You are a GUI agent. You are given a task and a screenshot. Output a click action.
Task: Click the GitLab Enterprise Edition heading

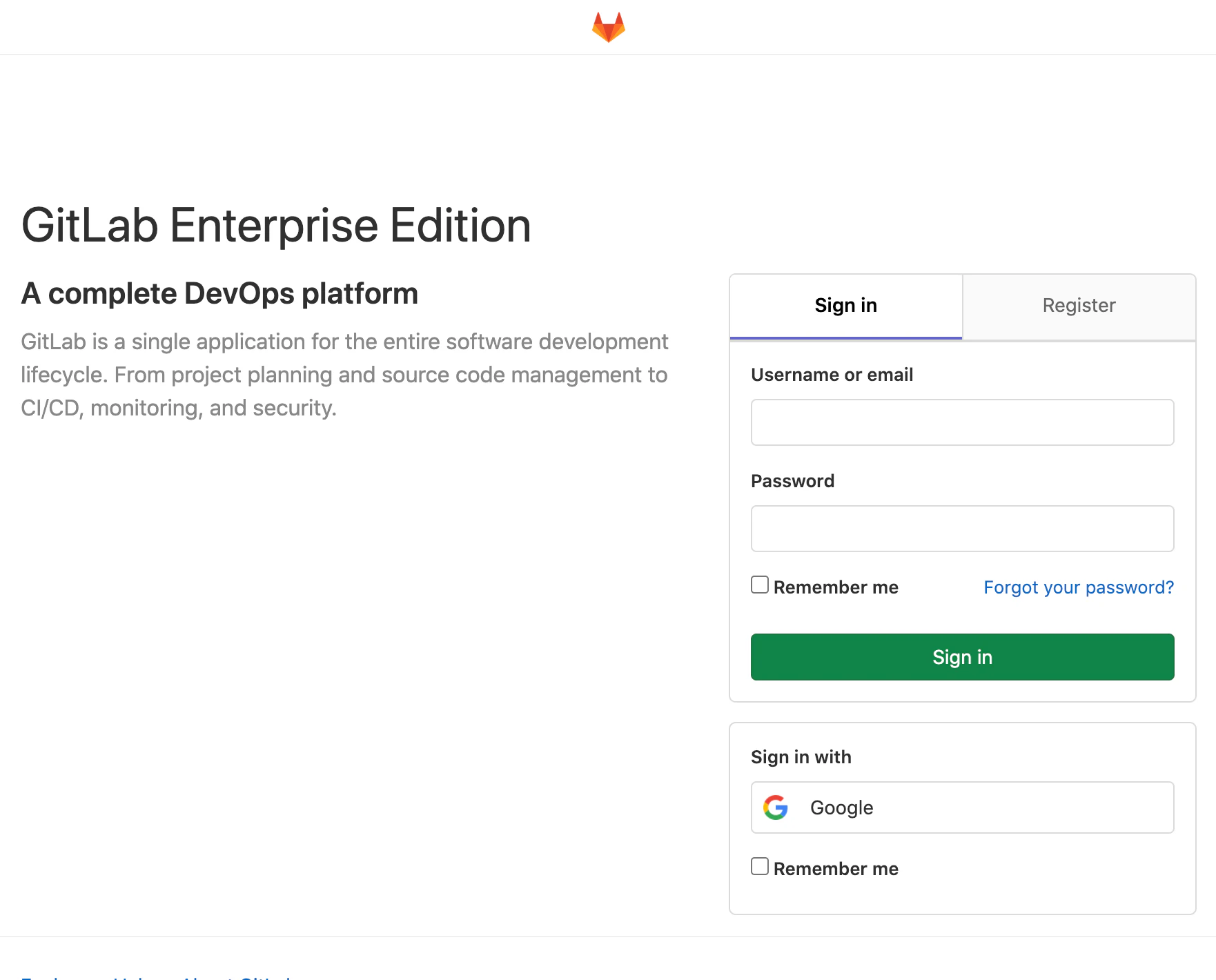pos(276,226)
